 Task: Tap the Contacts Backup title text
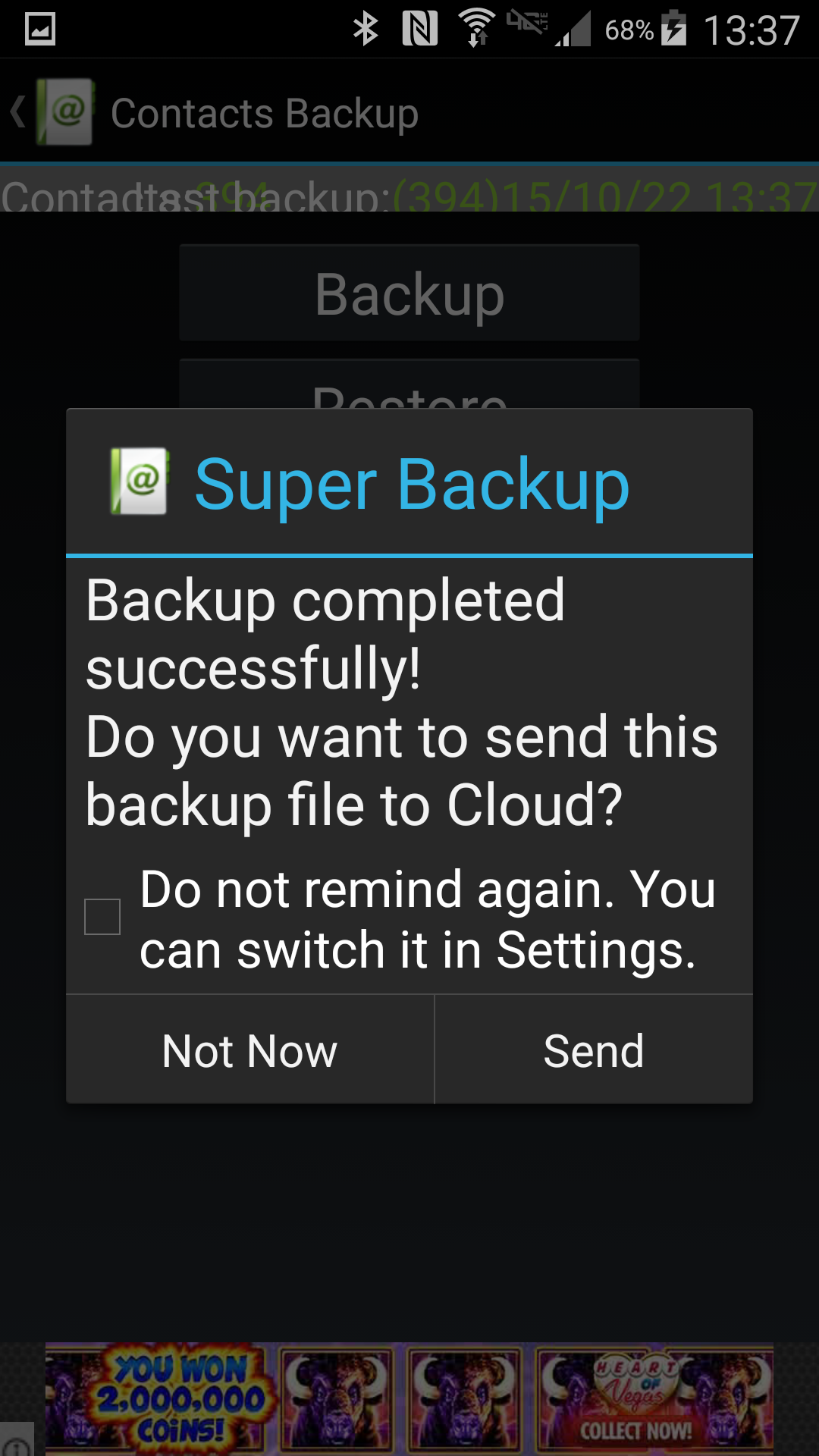click(265, 114)
